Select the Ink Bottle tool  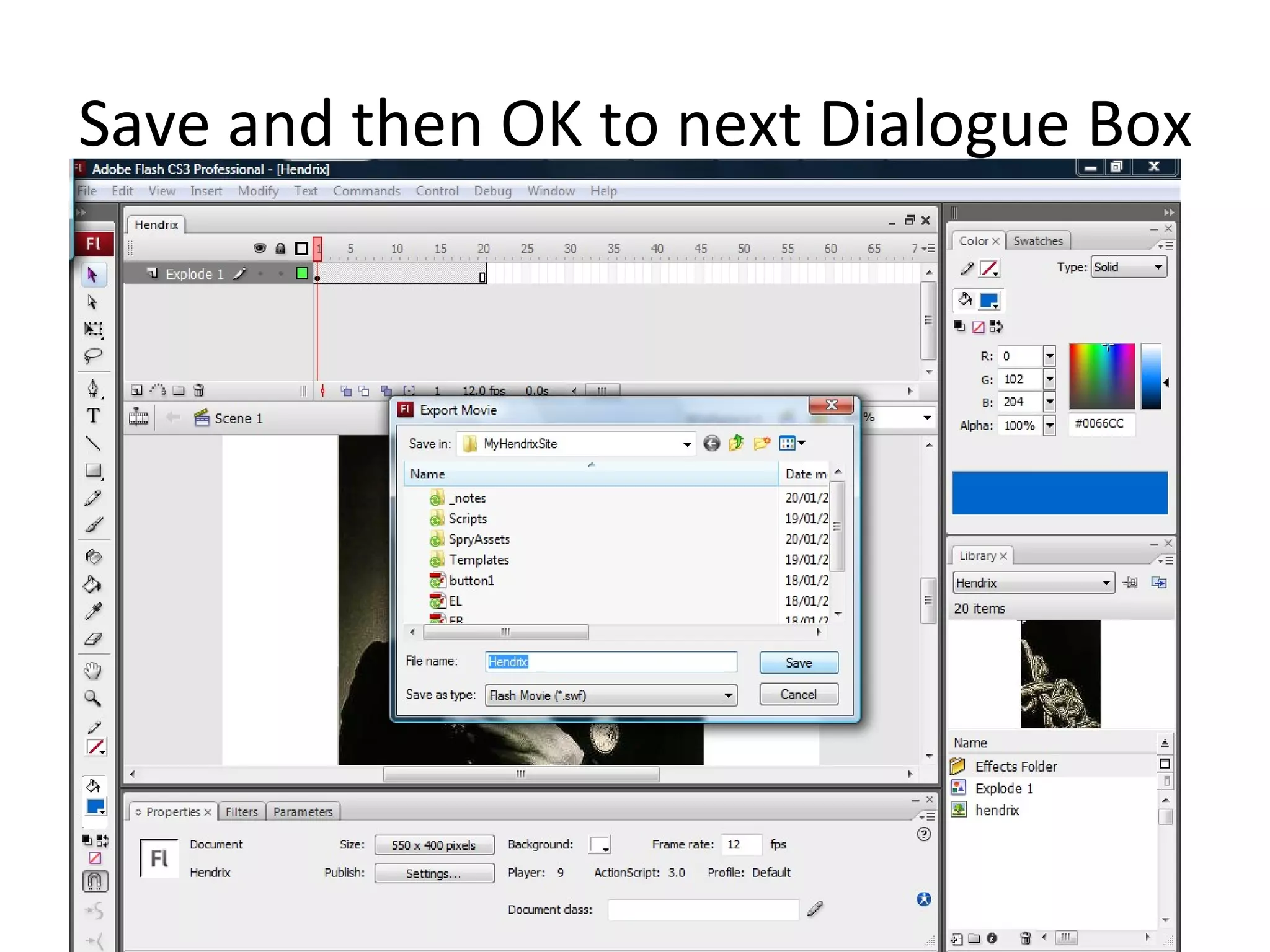[93, 557]
